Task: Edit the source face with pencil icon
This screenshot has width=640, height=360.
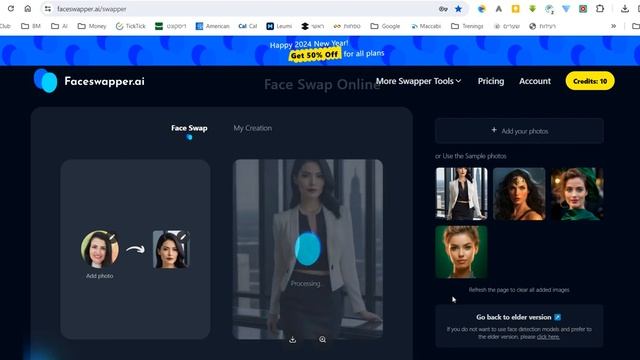Action: point(112,236)
